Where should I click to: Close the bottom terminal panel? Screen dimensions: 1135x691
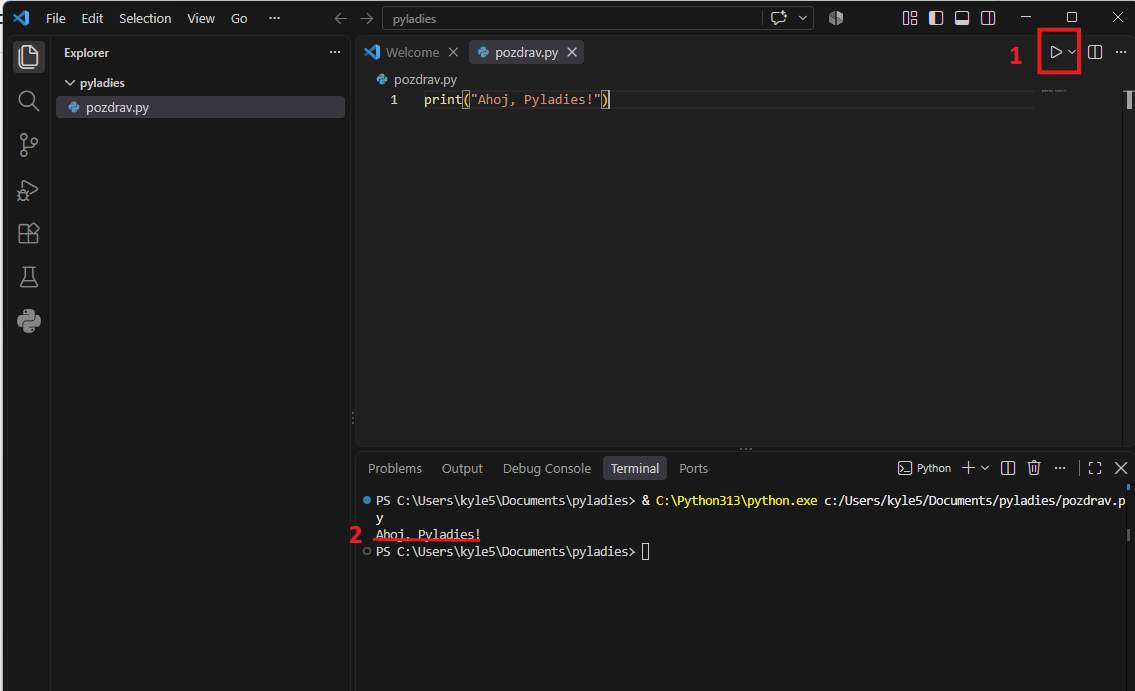pyautogui.click(x=1121, y=468)
